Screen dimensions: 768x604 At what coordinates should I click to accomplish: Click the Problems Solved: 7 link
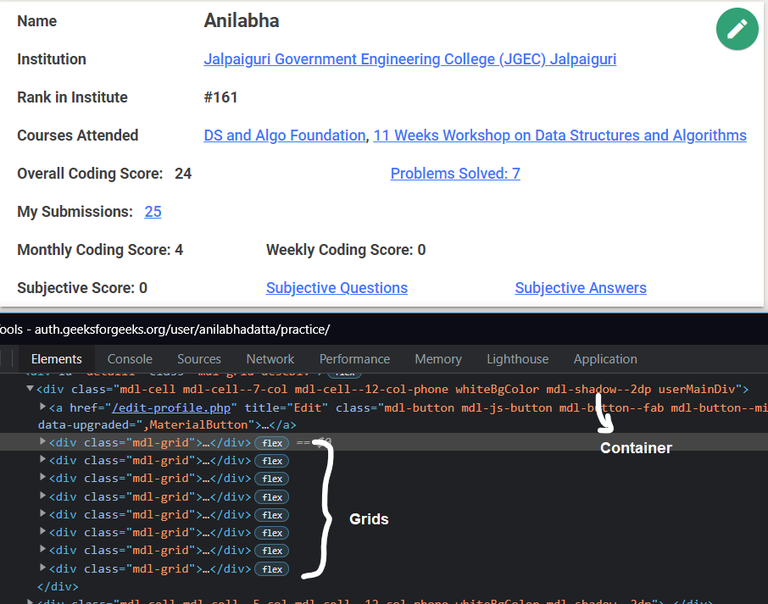point(455,174)
